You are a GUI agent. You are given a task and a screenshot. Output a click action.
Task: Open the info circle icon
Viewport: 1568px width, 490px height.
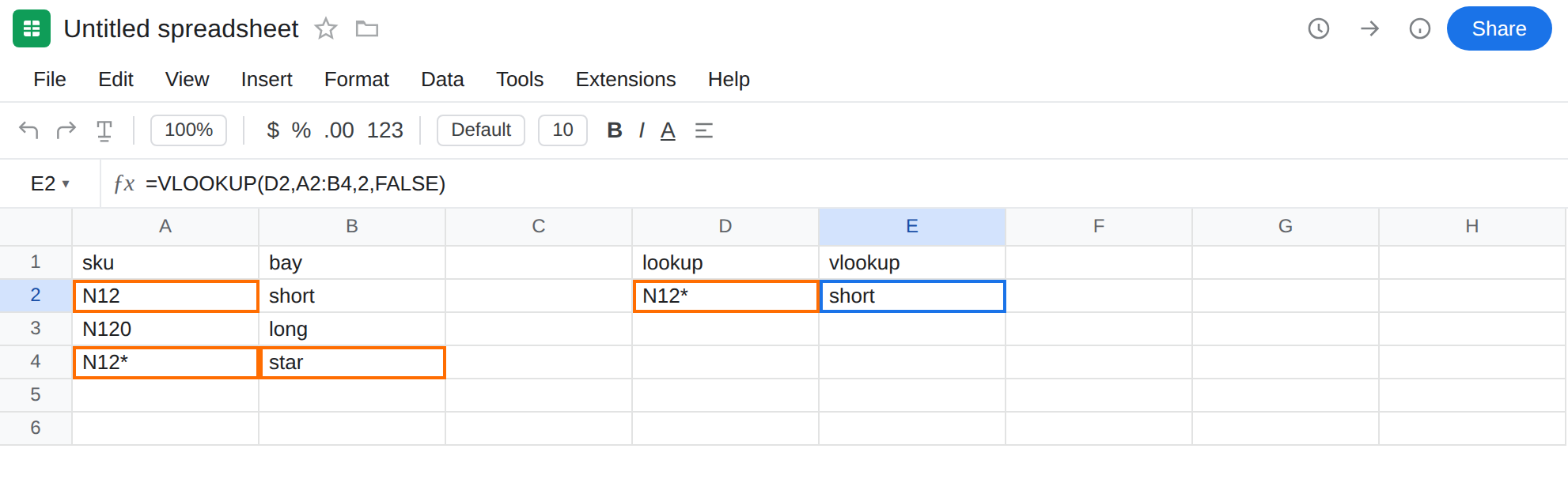(x=1420, y=28)
